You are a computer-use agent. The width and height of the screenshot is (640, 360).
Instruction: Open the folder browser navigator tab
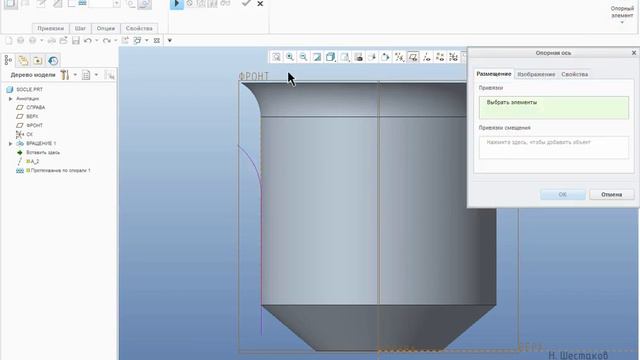pos(23,60)
